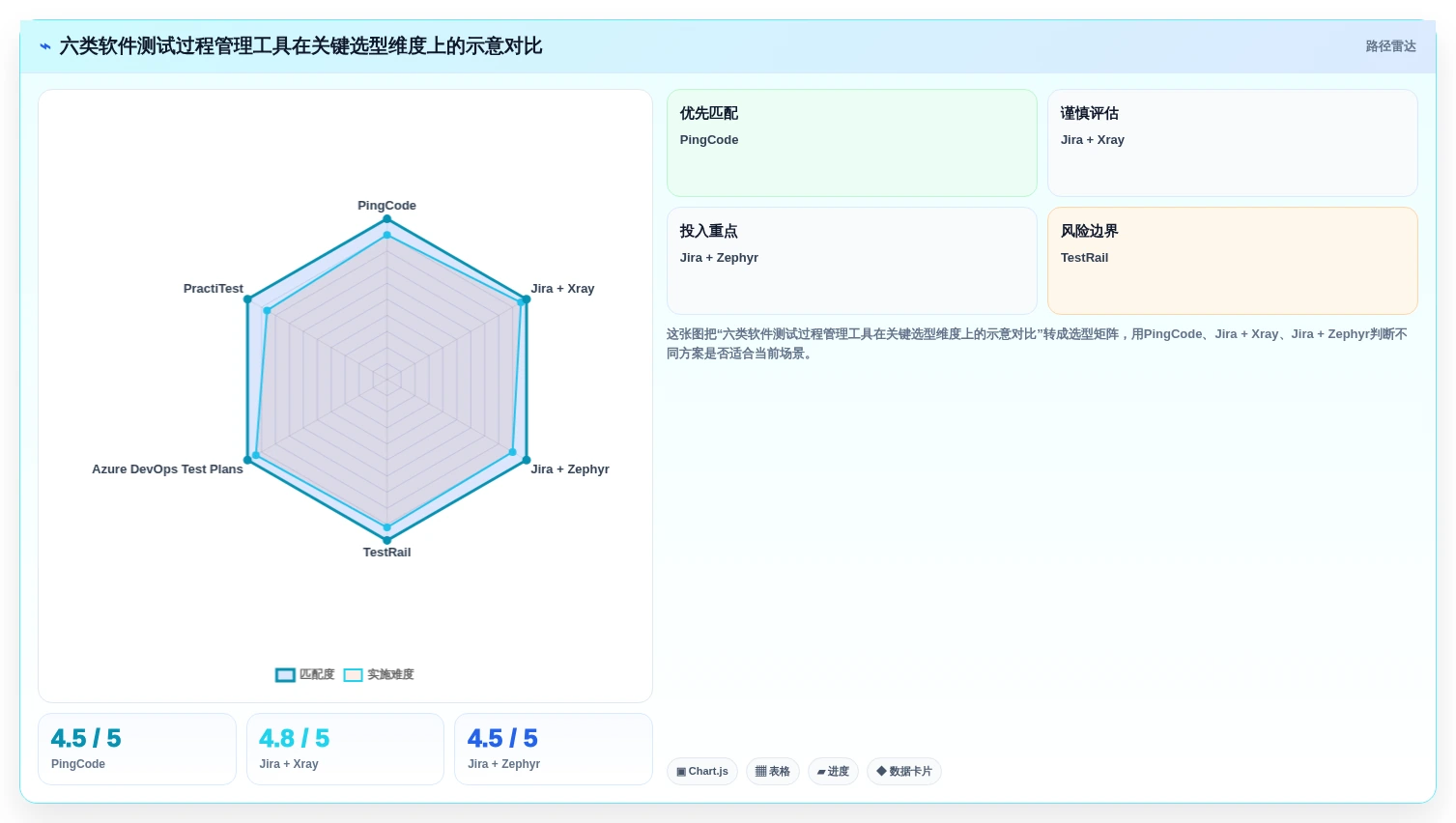Click the Jira + Zephyr radar axis label
The image size is (1456, 823).
570,469
